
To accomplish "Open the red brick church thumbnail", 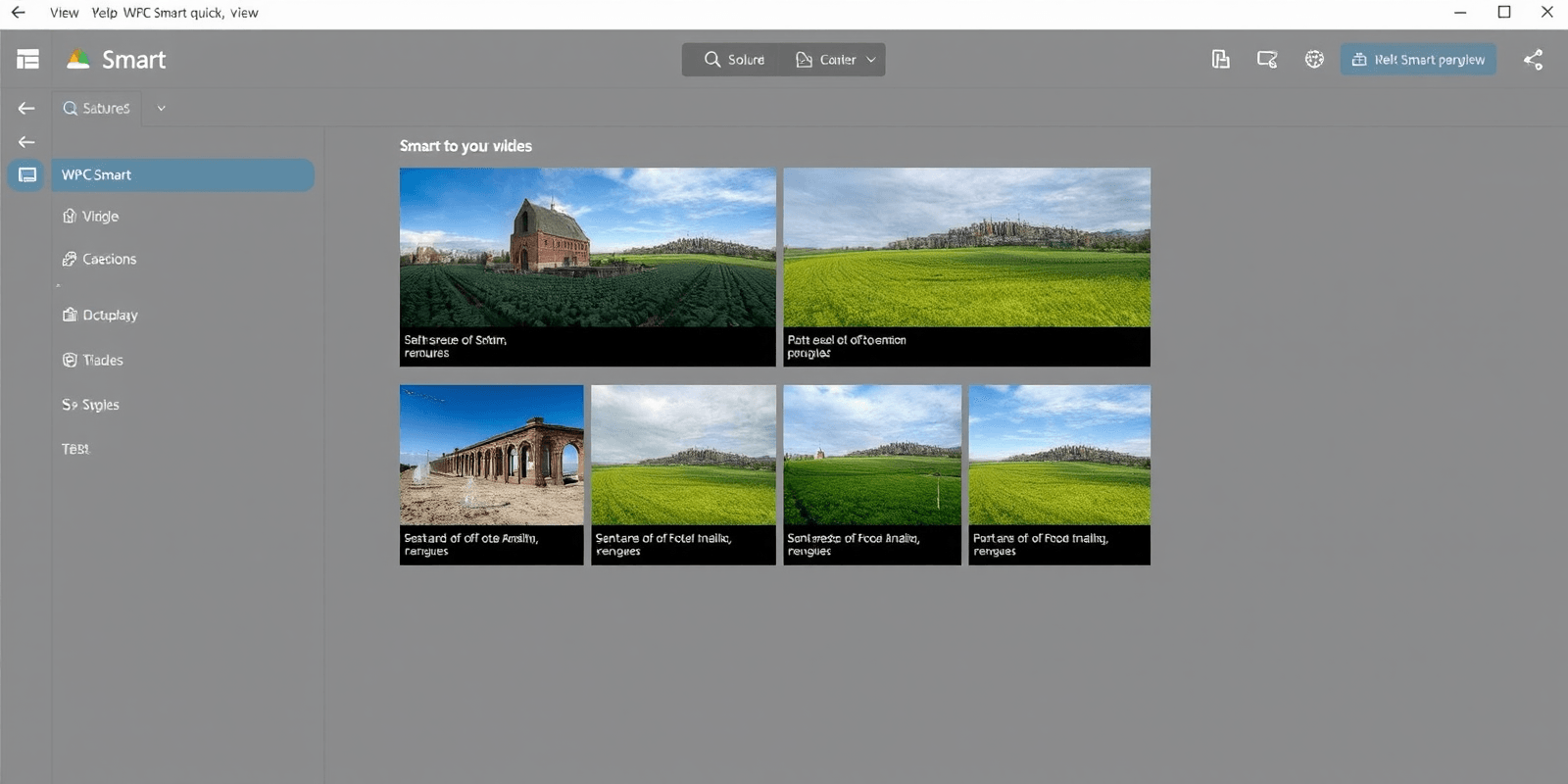I will [x=587, y=268].
